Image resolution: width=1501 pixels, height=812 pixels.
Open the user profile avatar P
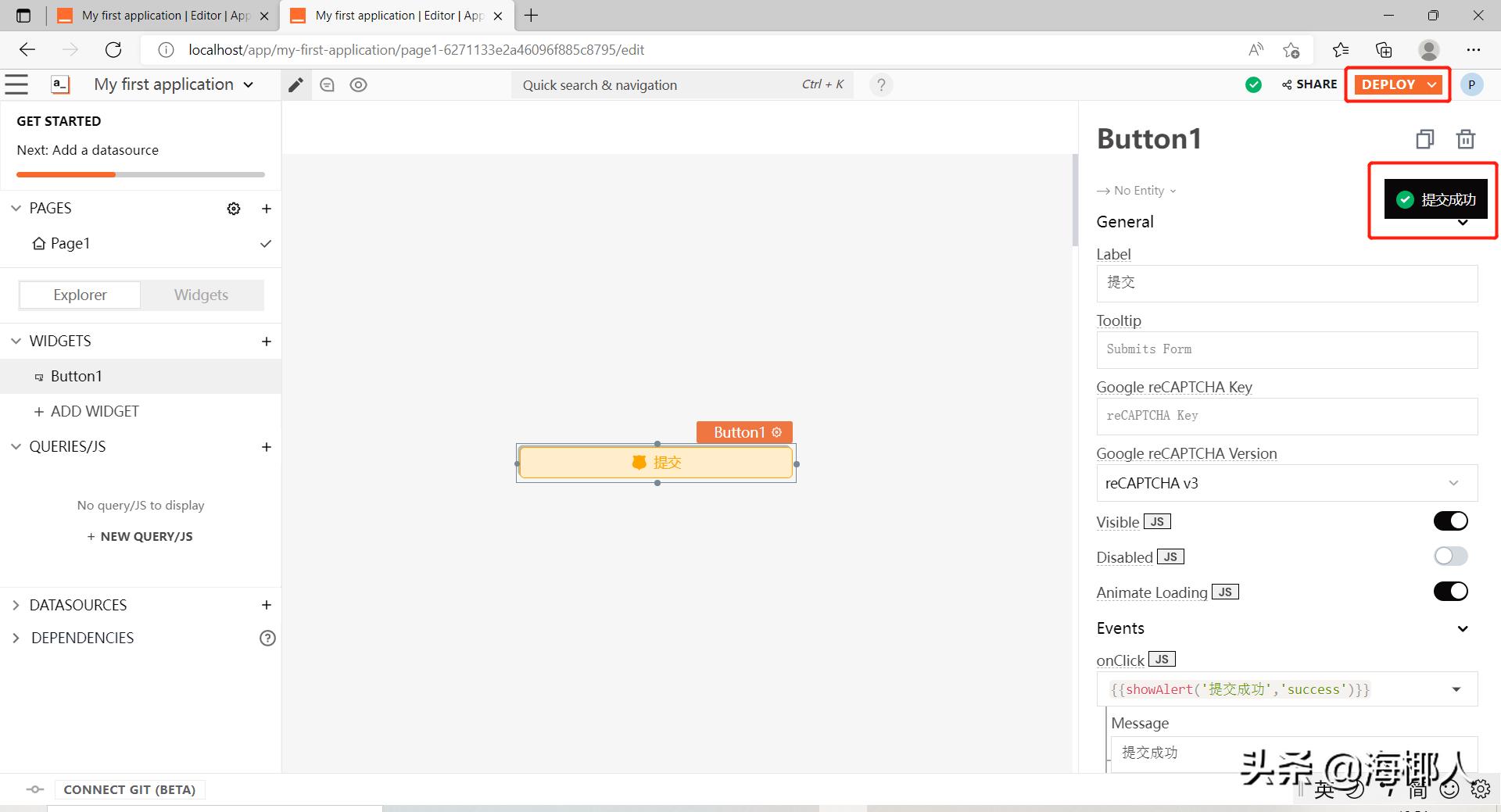pos(1471,84)
